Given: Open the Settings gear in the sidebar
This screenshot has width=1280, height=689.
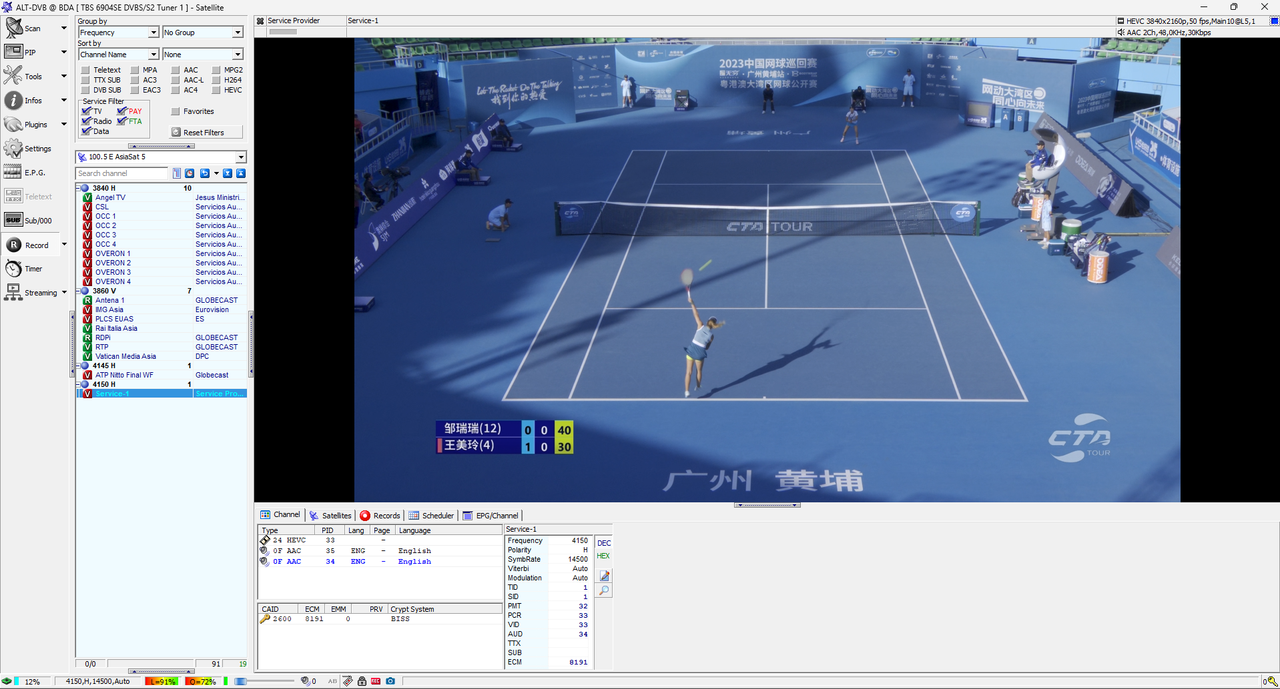Looking at the screenshot, I should tap(13, 148).
